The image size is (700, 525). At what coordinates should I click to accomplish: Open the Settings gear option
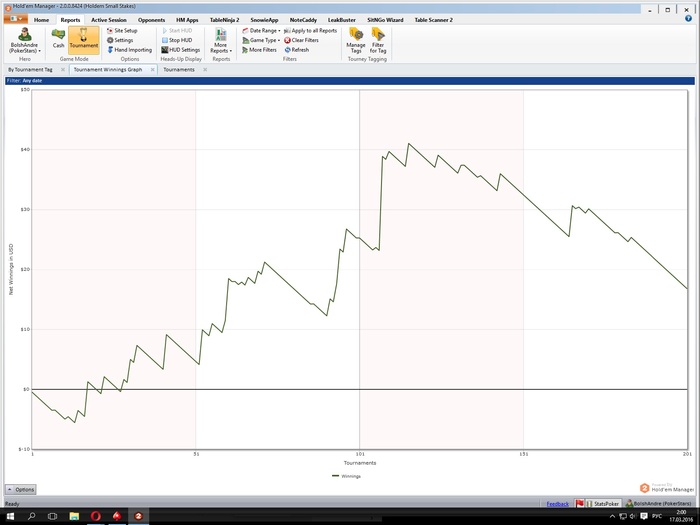pos(120,40)
